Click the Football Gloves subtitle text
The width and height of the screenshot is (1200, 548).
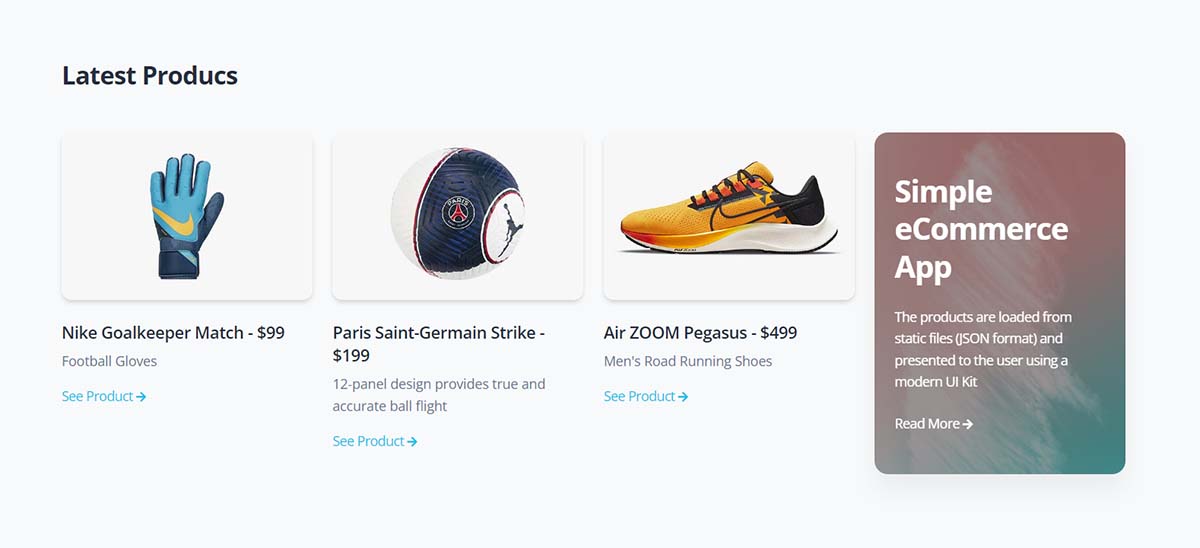[109, 361]
